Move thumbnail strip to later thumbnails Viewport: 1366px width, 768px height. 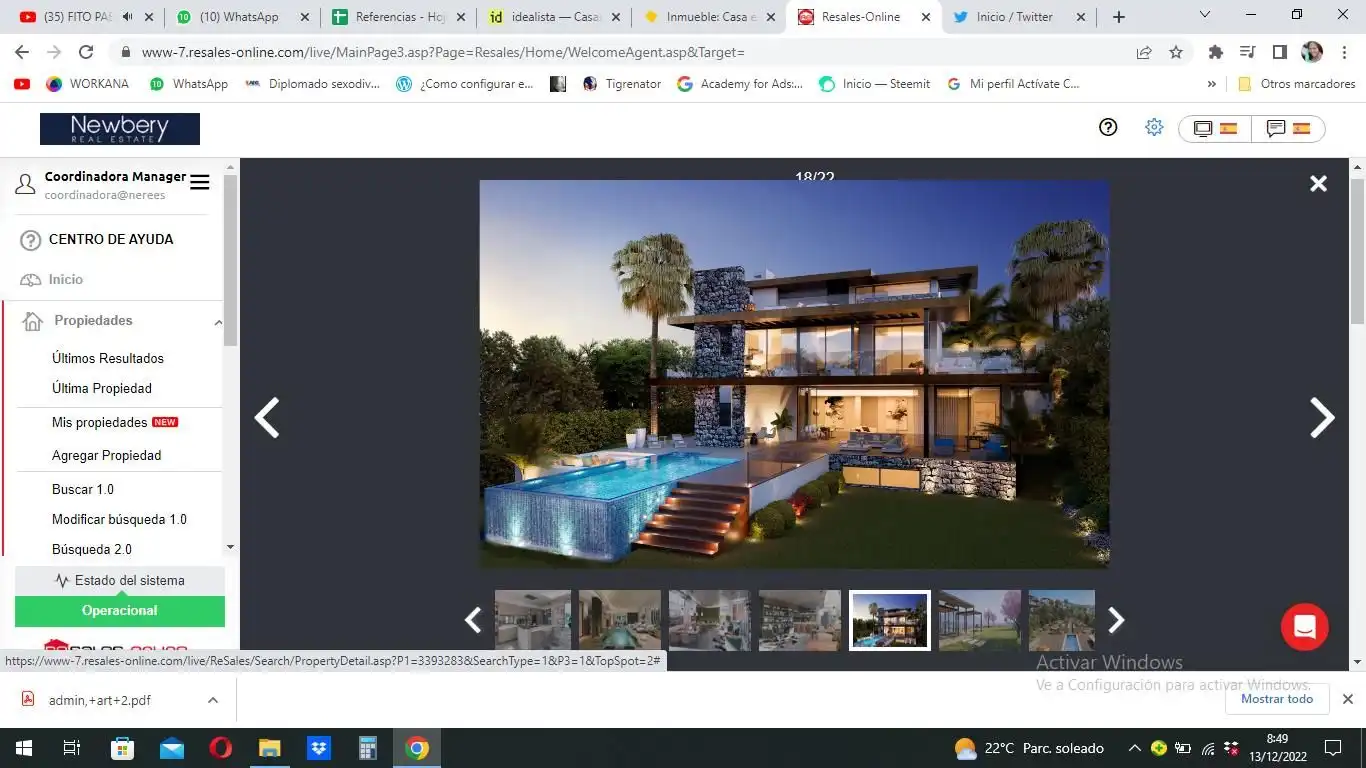pyautogui.click(x=1116, y=620)
